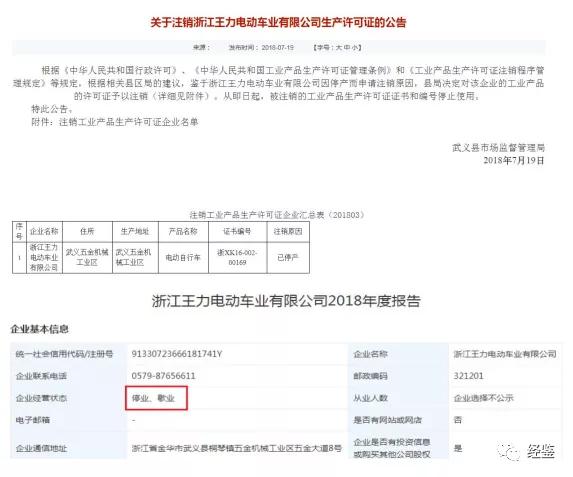
Task: Click the 企业联系电话 label
Action: (x=41, y=376)
